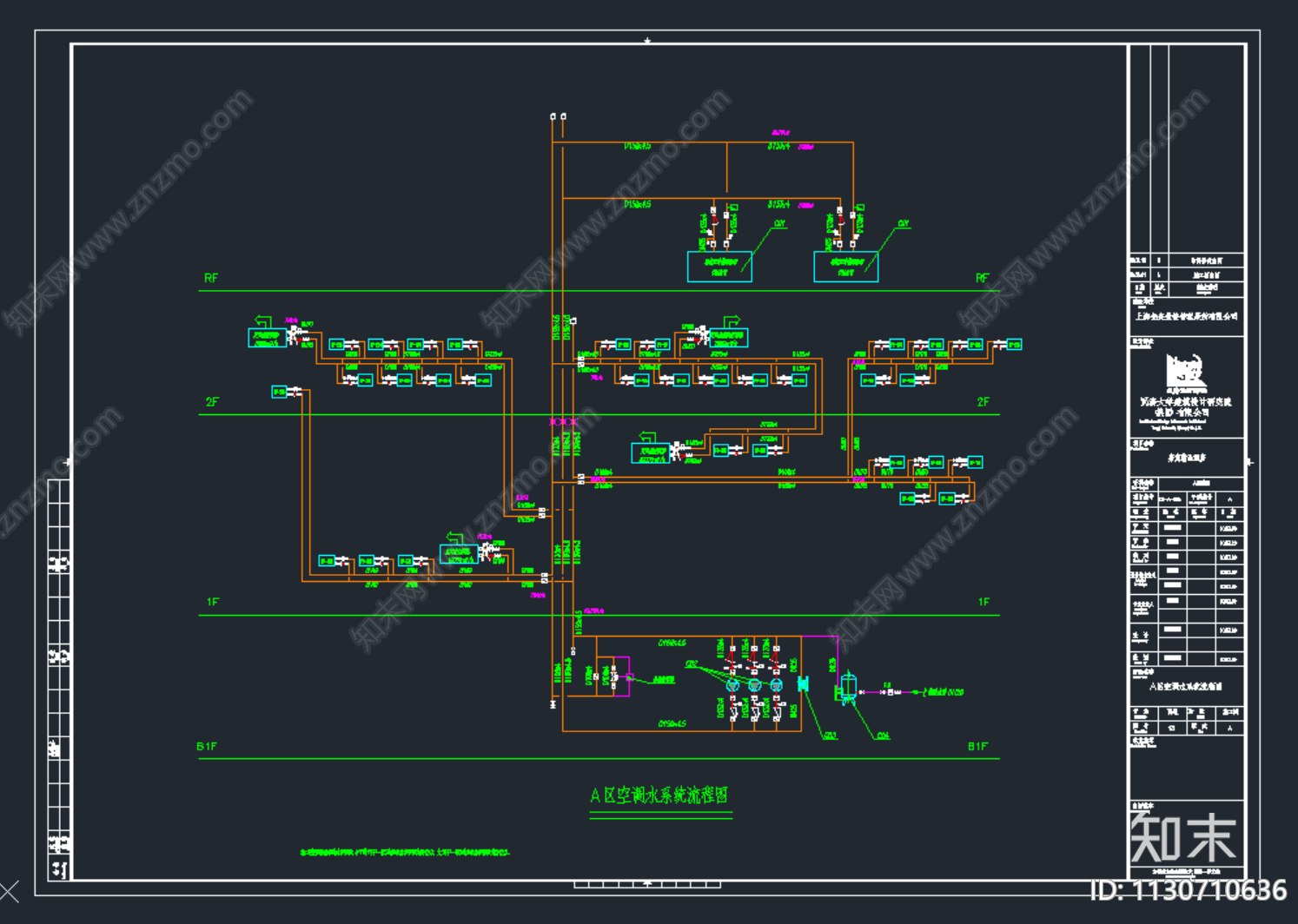This screenshot has width=1298, height=924.
Task: Click the right 1F floor level label
Action: [983, 602]
